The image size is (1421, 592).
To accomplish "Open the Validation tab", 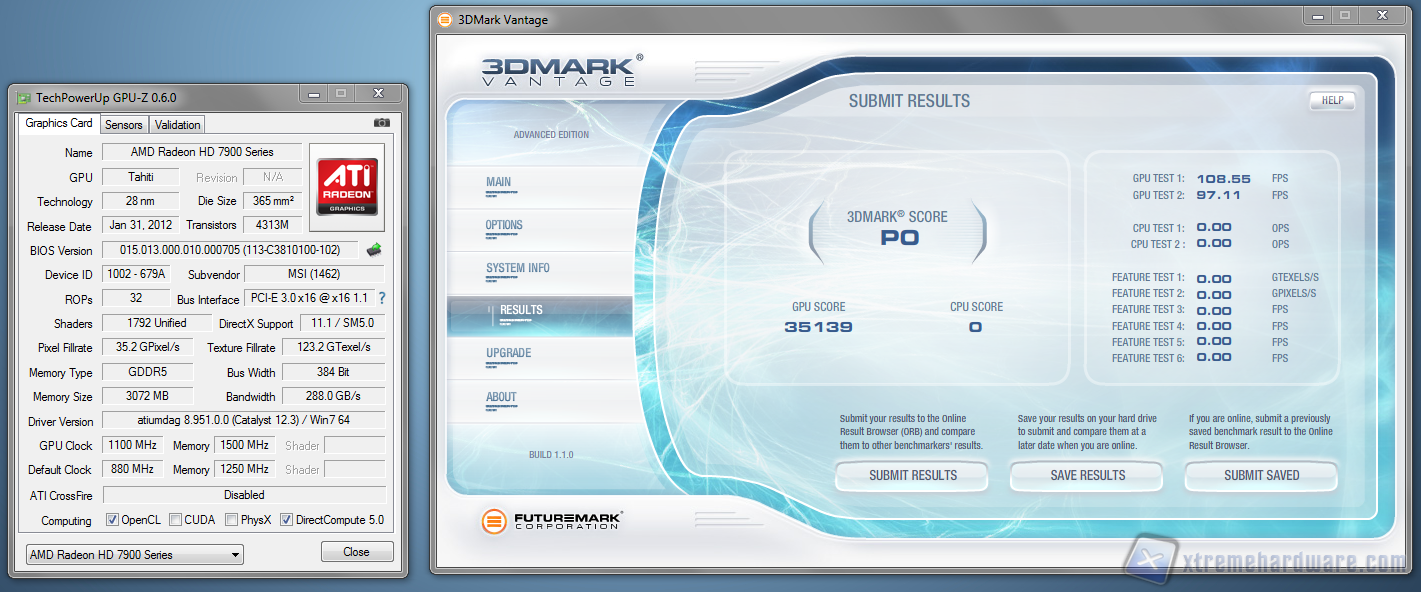I will click(x=178, y=125).
